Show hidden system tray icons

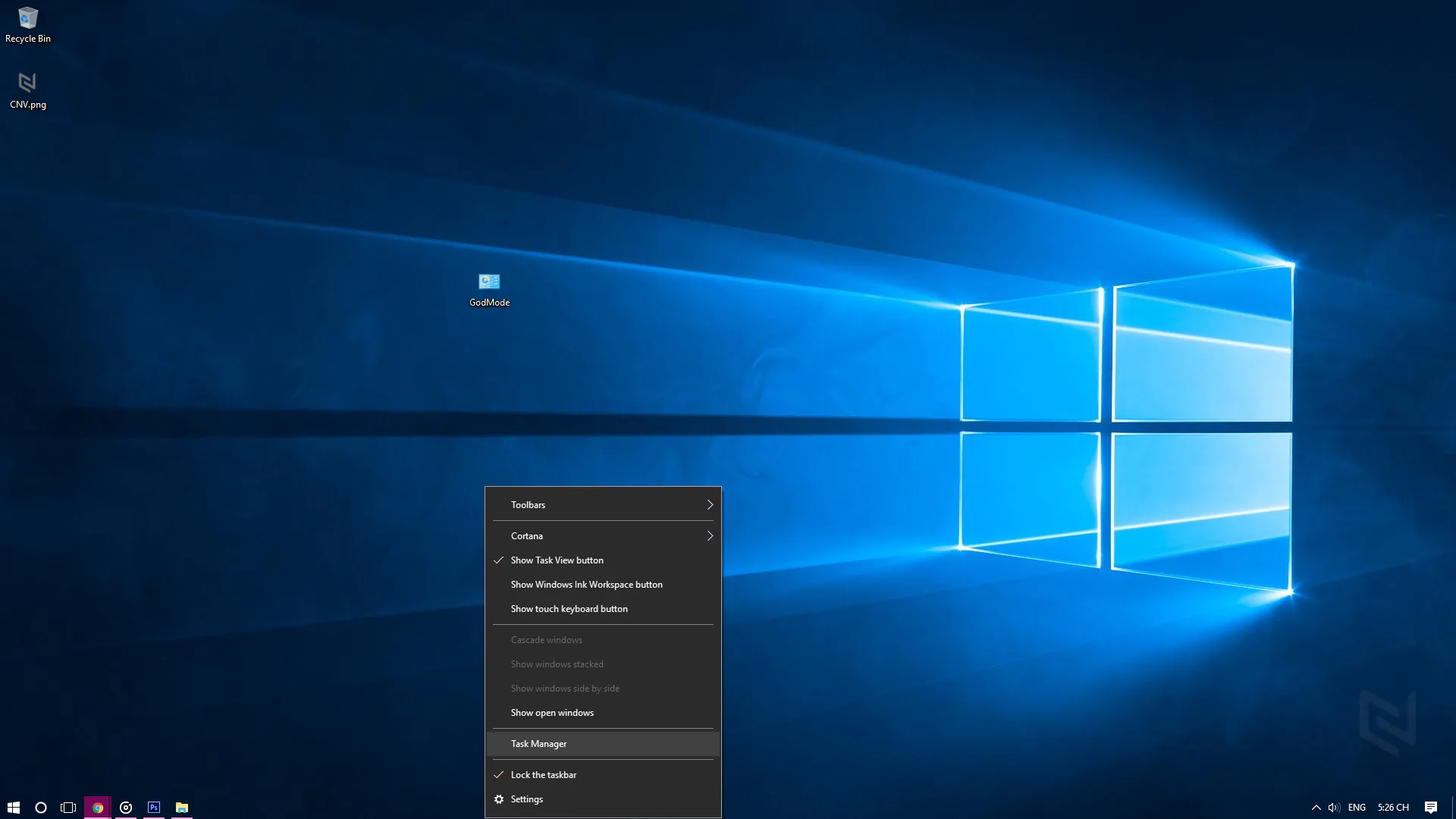pyautogui.click(x=1316, y=808)
